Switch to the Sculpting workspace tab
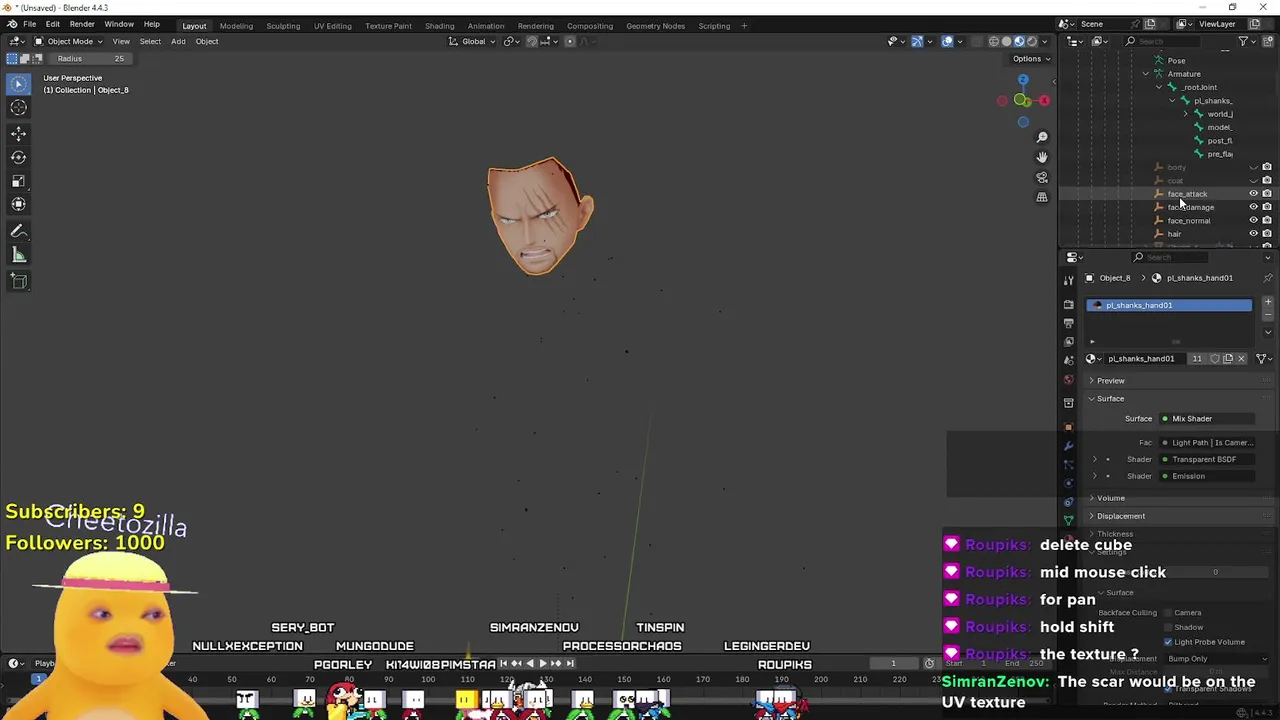Viewport: 1280px width, 720px height. click(x=283, y=26)
